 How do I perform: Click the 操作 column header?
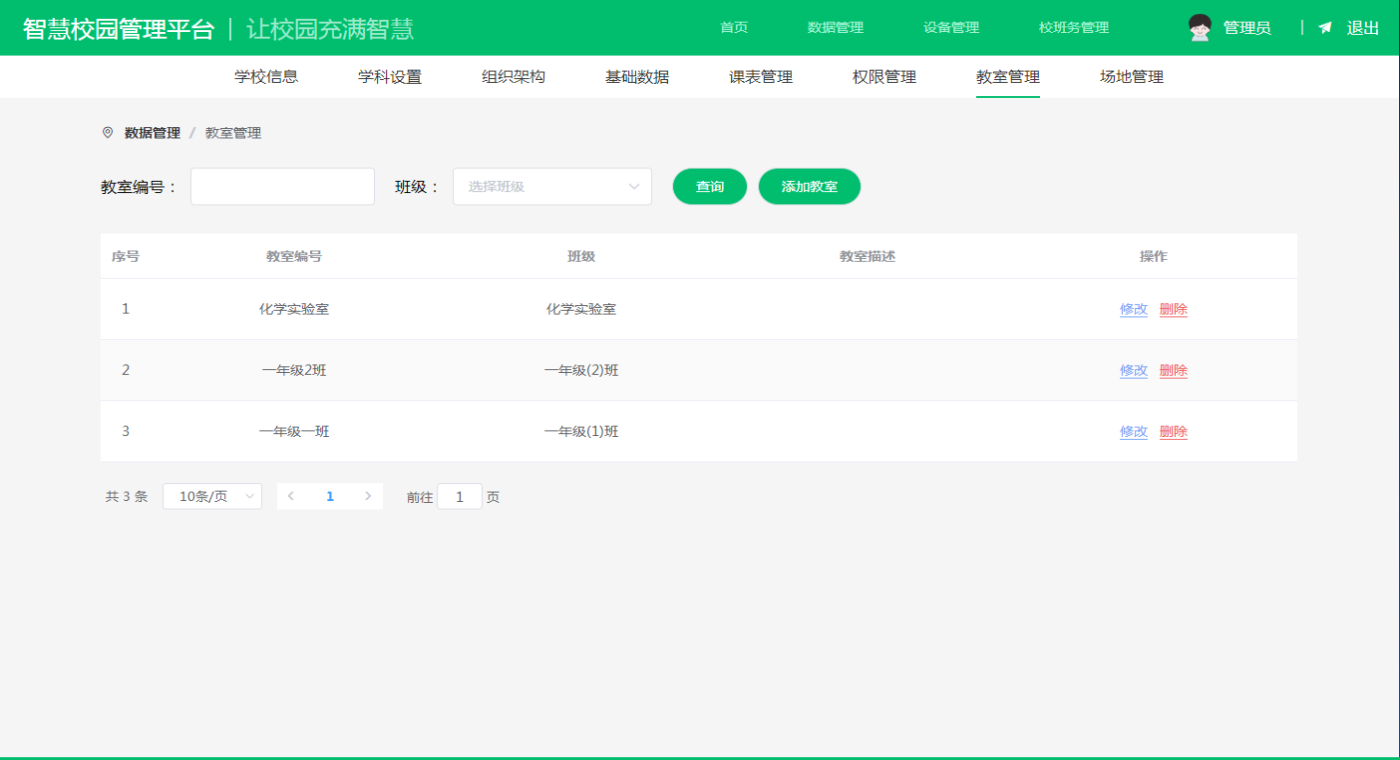(x=1153, y=256)
